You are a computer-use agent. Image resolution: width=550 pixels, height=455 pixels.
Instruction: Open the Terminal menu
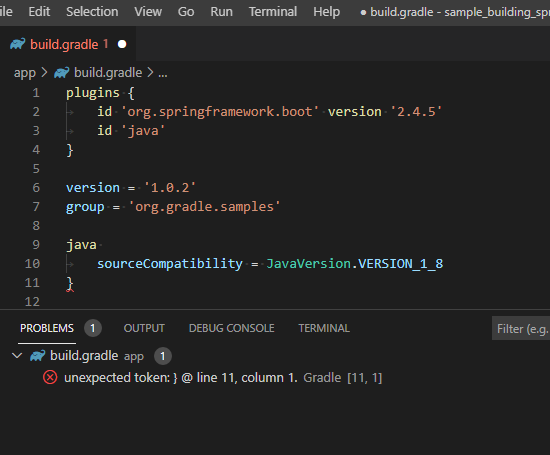click(x=273, y=12)
